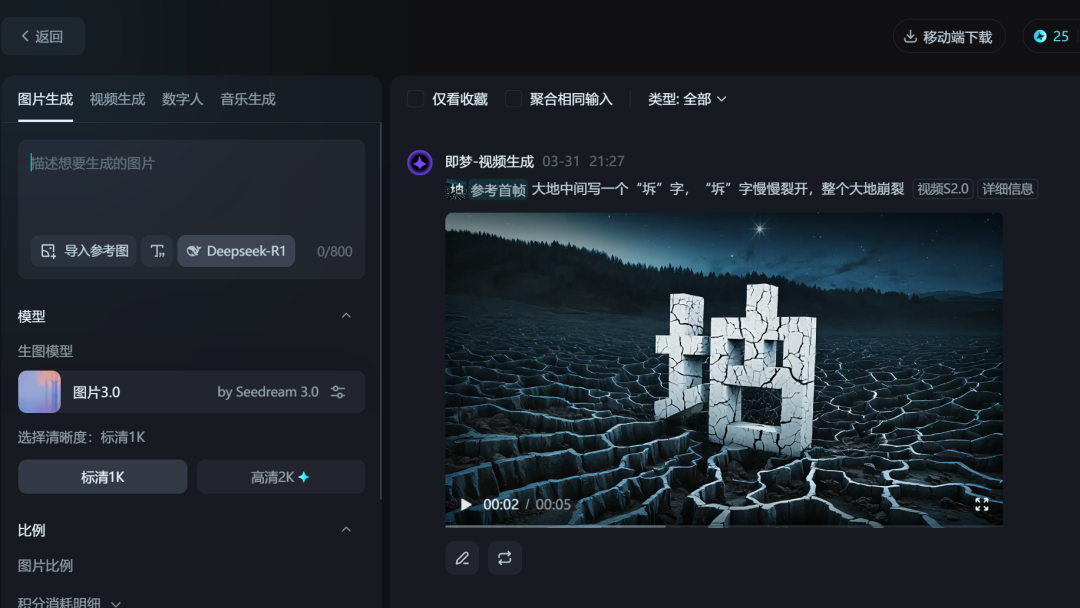
Task: Enable the 仅看收藏 checkbox
Action: coord(415,99)
